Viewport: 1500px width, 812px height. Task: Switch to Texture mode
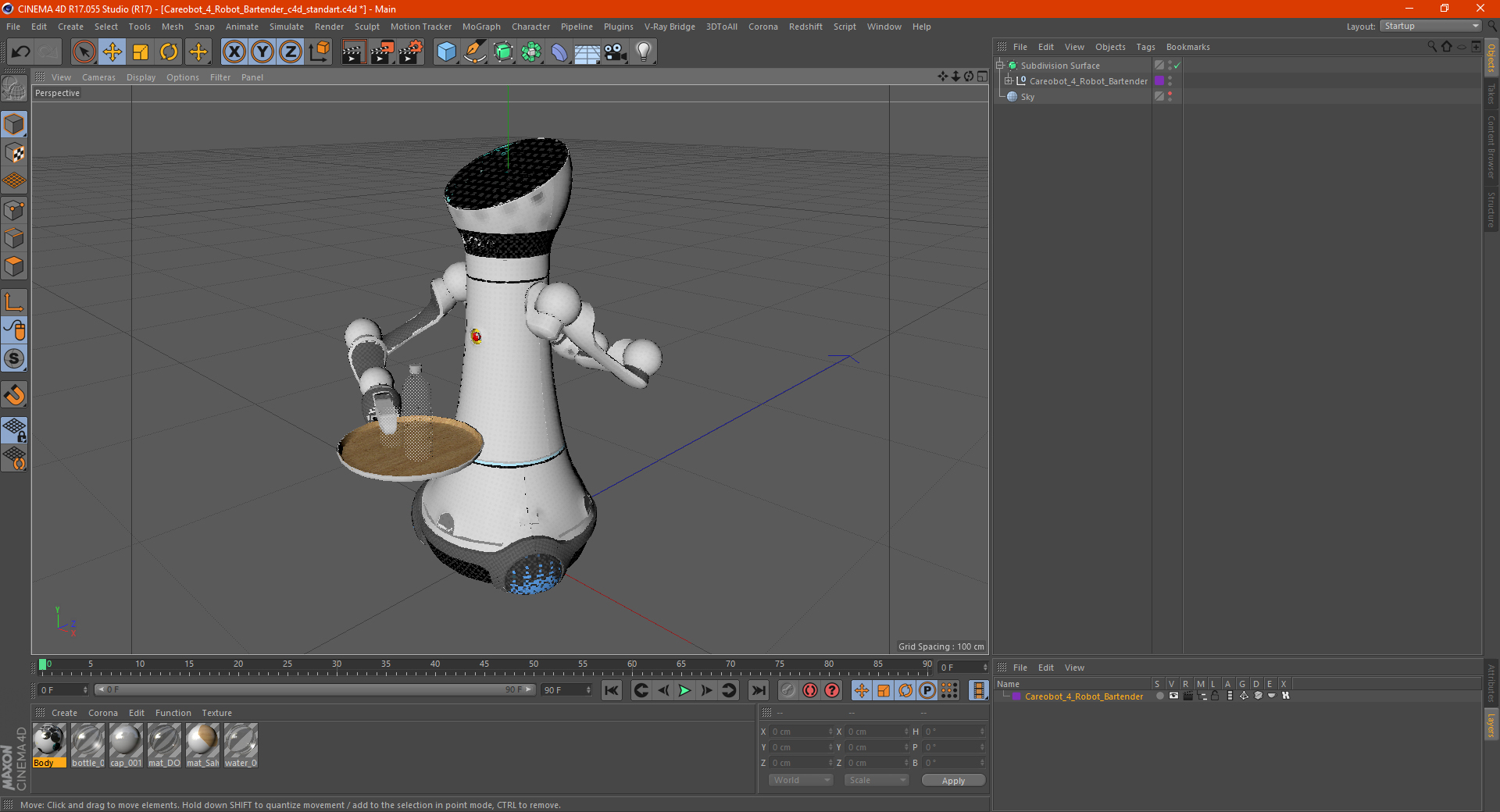pos(14,153)
